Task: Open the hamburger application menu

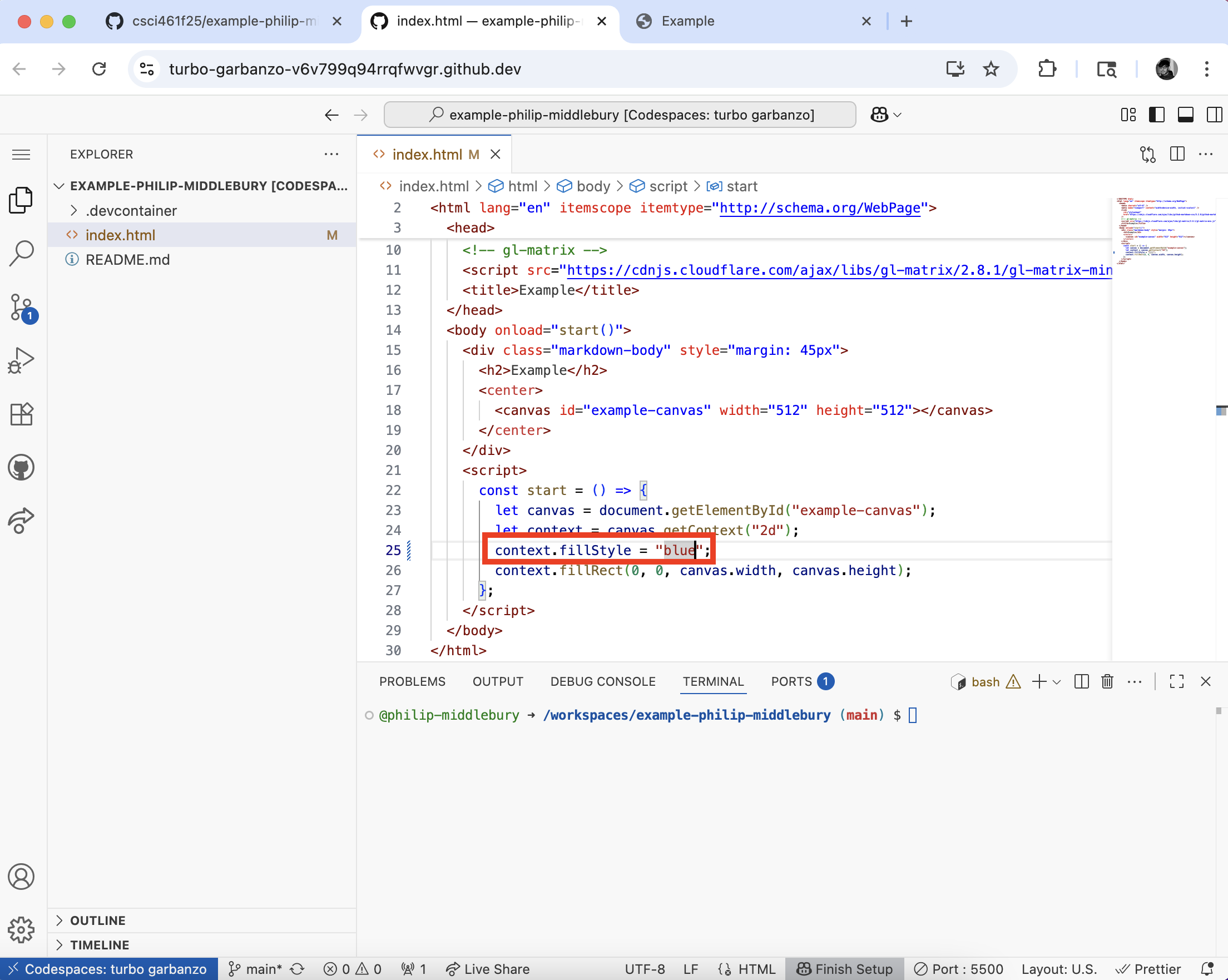Action: 22,154
